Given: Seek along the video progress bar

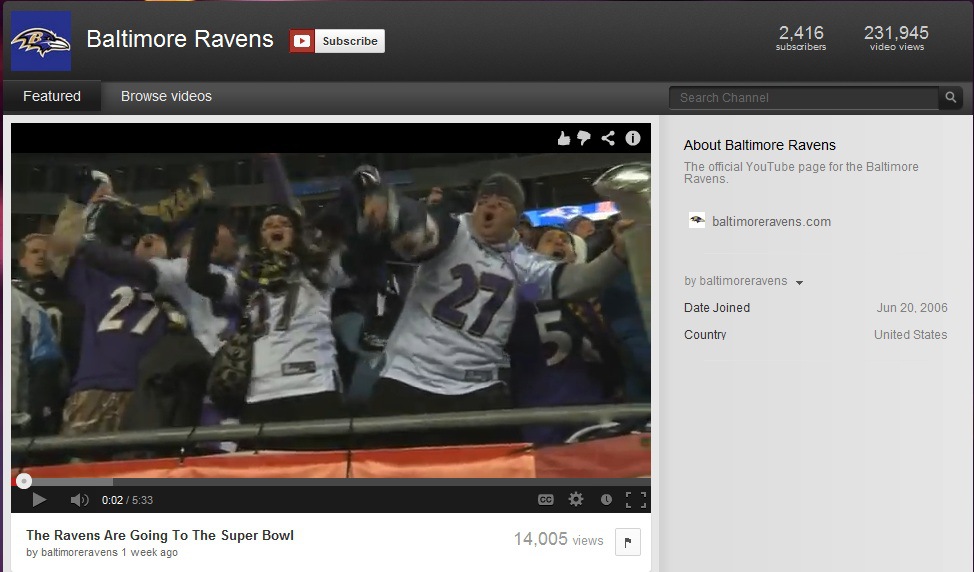Looking at the screenshot, I should click(331, 481).
